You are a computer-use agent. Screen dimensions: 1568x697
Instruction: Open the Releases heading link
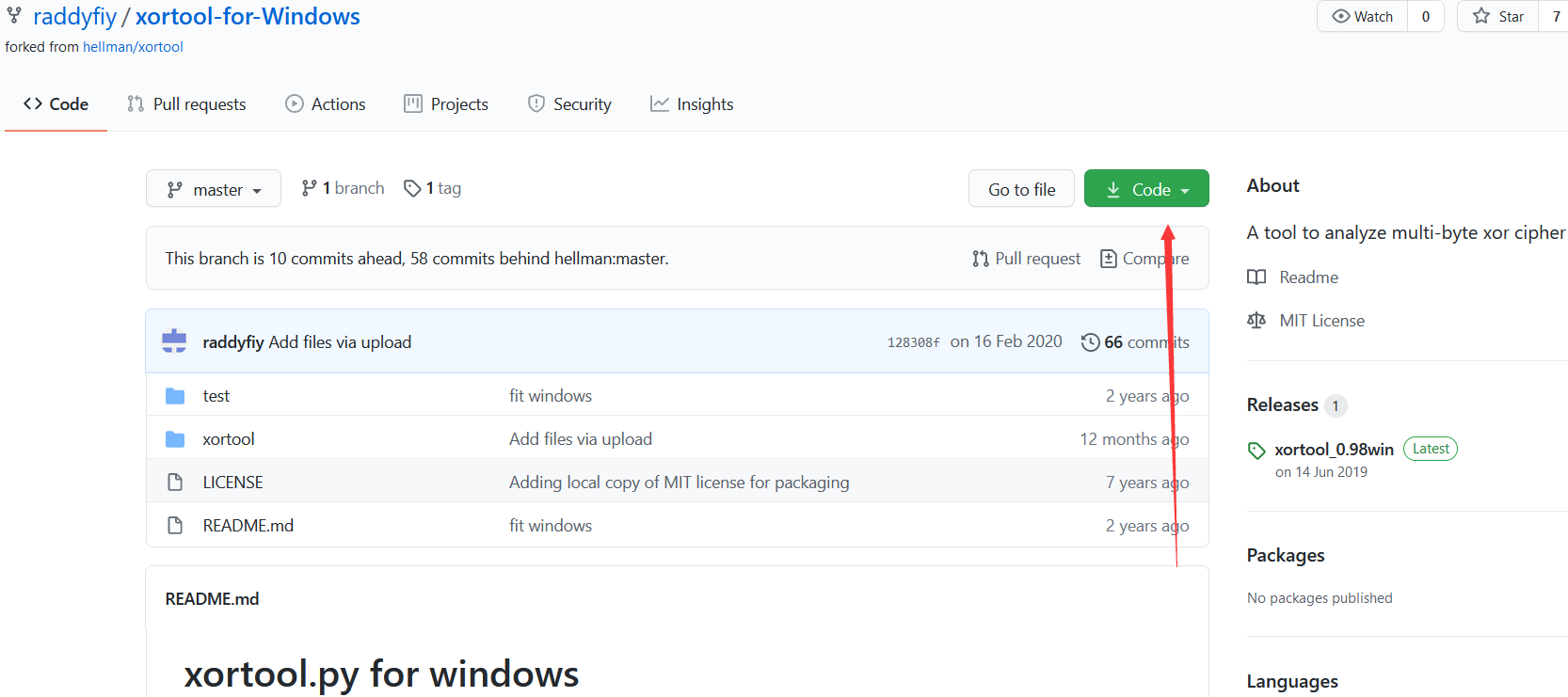(1283, 405)
